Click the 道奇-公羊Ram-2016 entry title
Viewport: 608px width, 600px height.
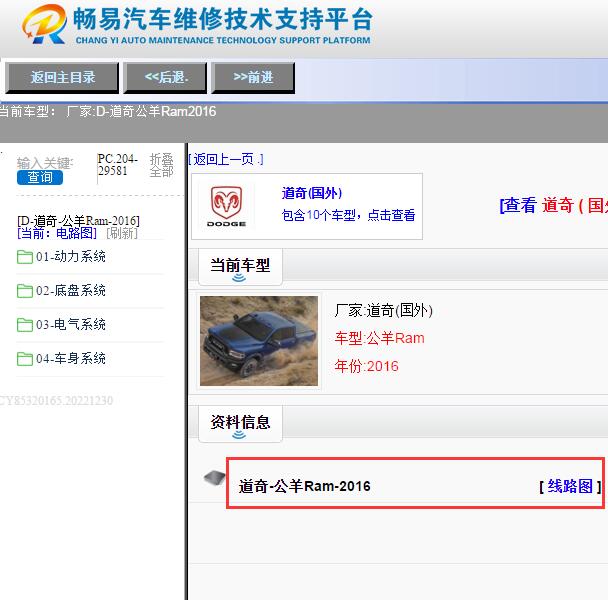(304, 486)
